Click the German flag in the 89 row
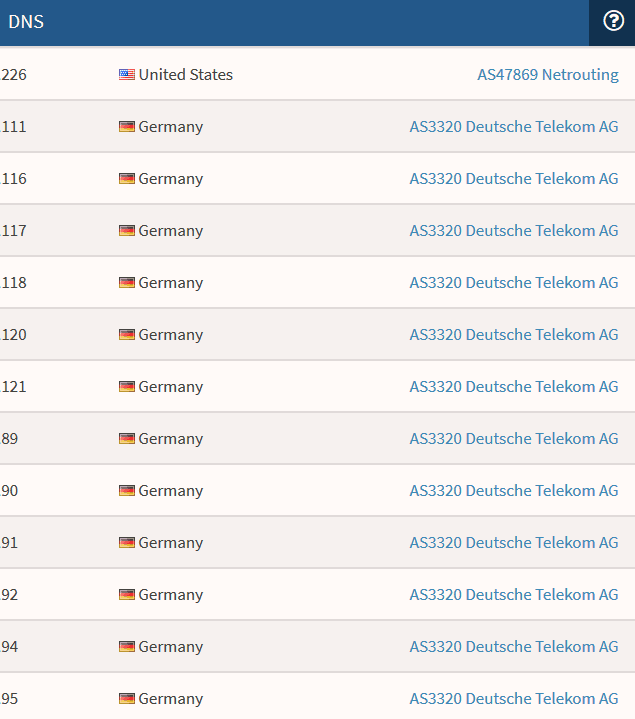 pyautogui.click(x=127, y=439)
